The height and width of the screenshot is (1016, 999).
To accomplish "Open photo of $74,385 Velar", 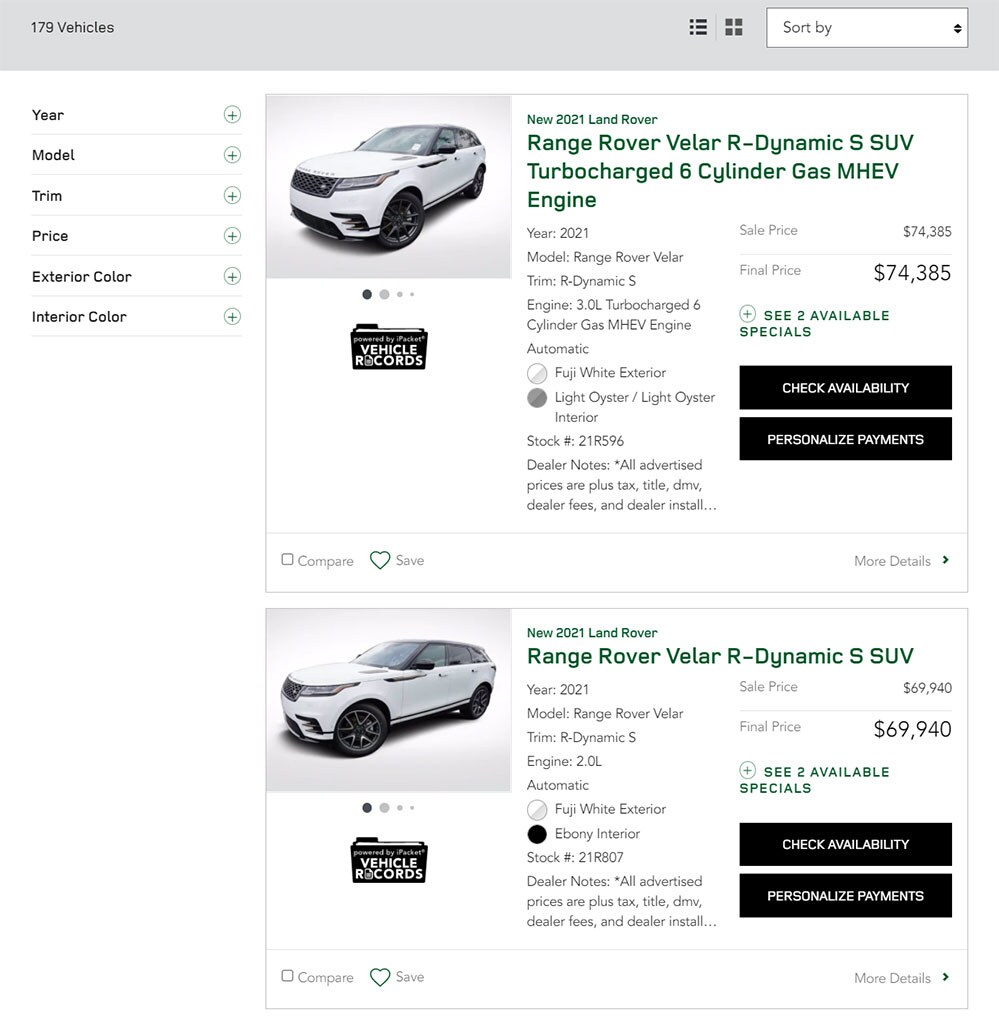I will [389, 187].
